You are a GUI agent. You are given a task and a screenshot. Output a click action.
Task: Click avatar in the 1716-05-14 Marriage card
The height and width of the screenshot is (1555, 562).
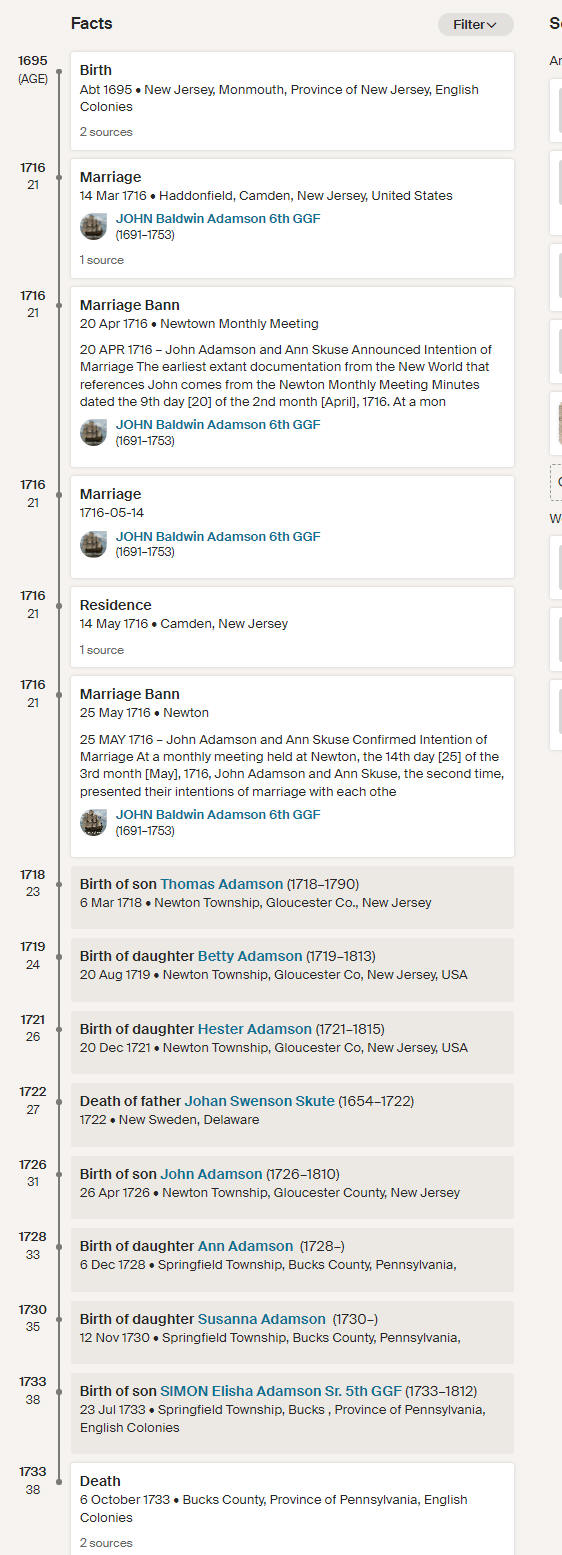click(94, 544)
